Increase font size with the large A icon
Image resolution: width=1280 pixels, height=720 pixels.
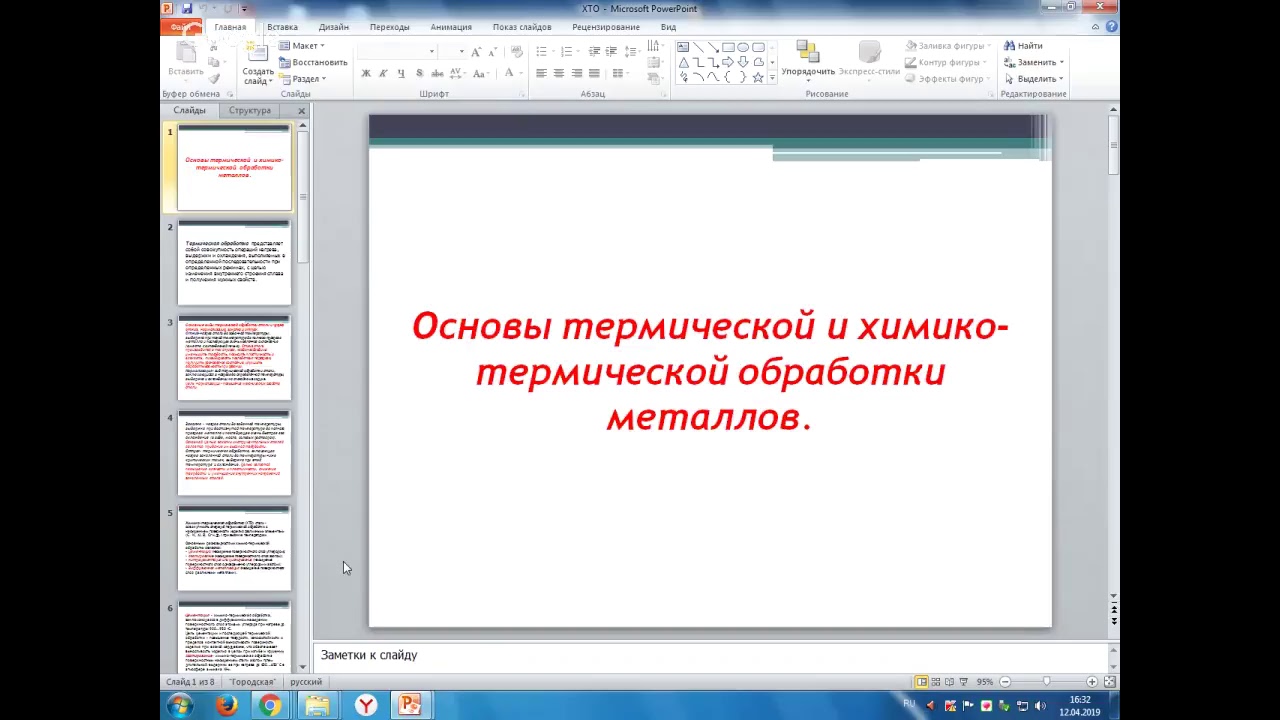(x=476, y=51)
